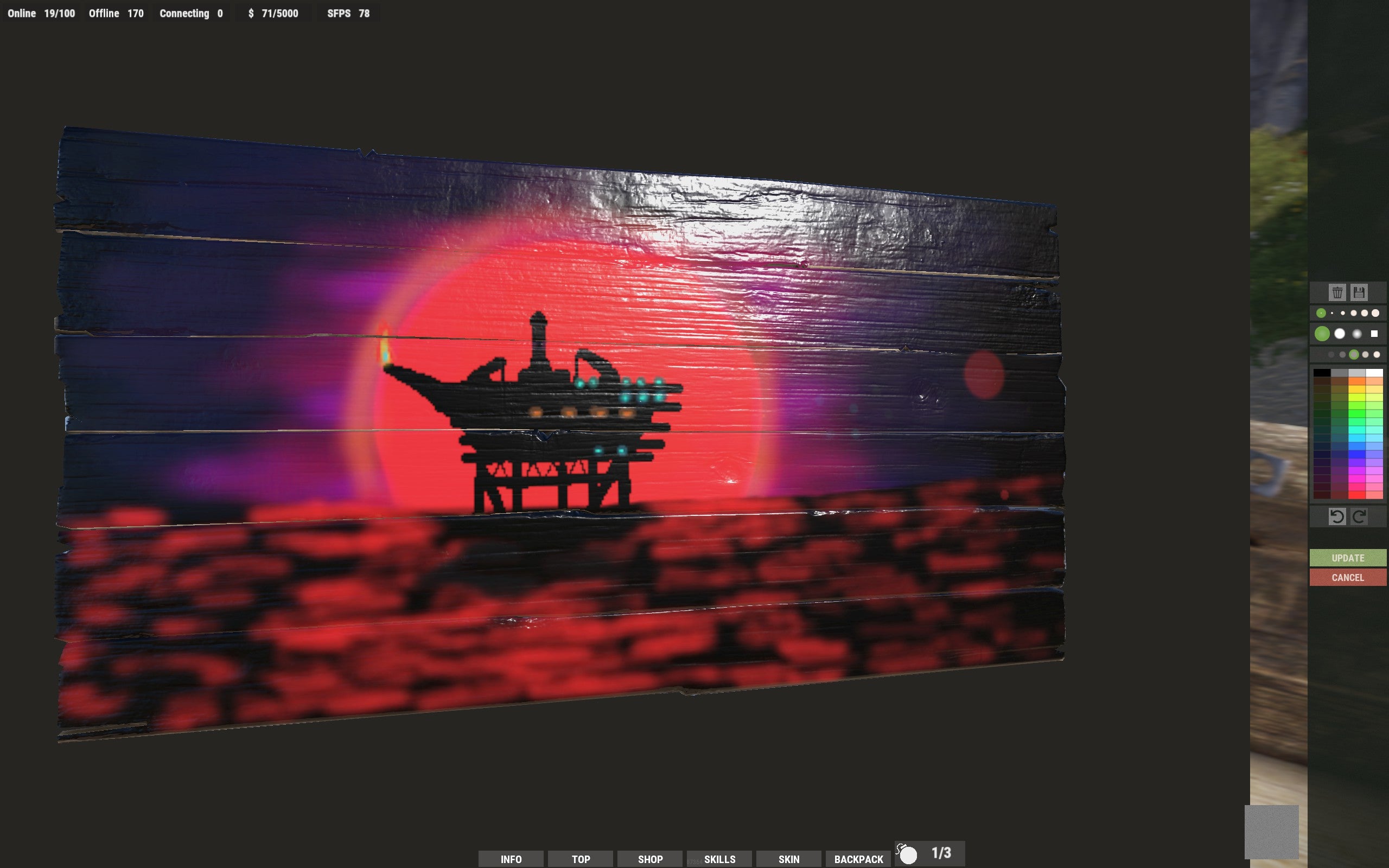Select the pure black color swatch
Viewport: 1389px width, 868px height.
(x=1322, y=373)
